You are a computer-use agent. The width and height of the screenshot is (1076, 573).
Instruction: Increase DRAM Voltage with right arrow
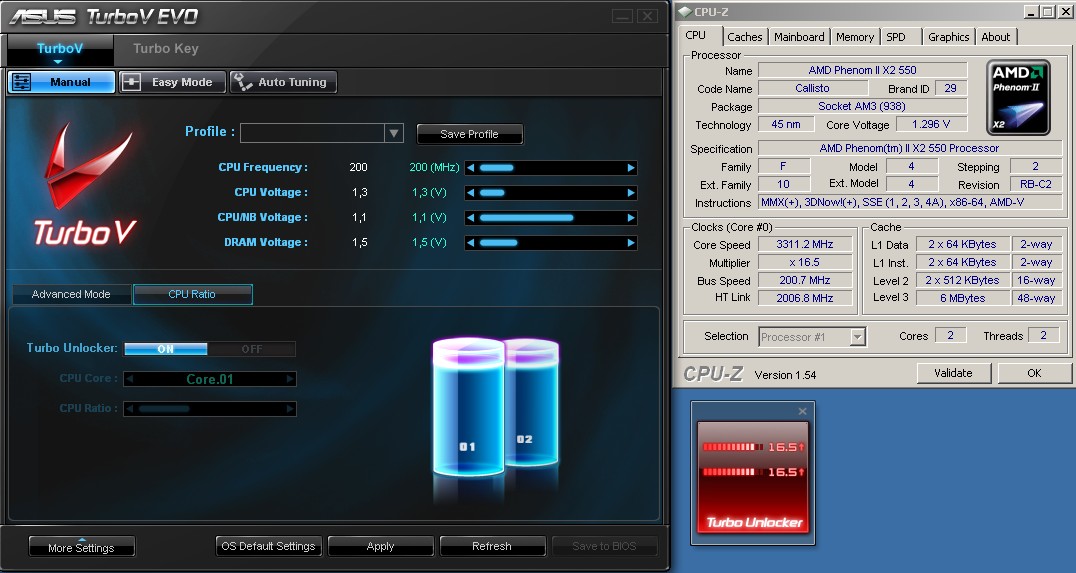pos(631,242)
